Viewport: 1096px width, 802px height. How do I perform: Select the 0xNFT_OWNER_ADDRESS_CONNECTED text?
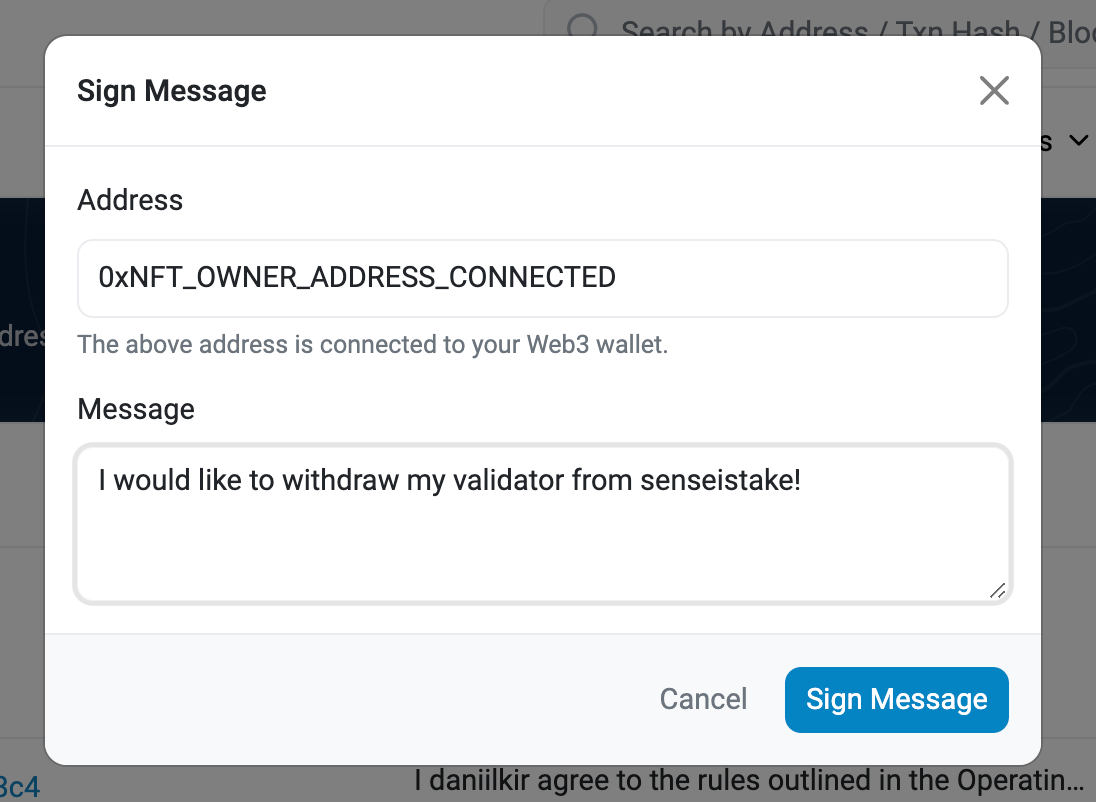356,278
